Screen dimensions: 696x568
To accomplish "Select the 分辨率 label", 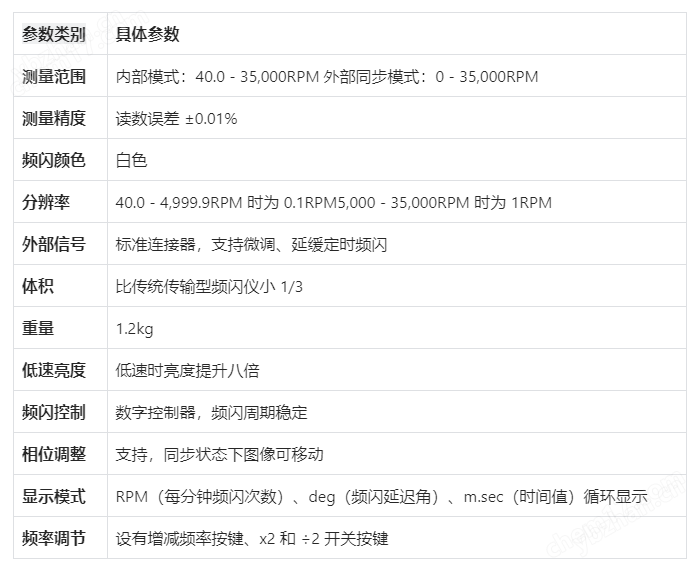I will click(46, 202).
